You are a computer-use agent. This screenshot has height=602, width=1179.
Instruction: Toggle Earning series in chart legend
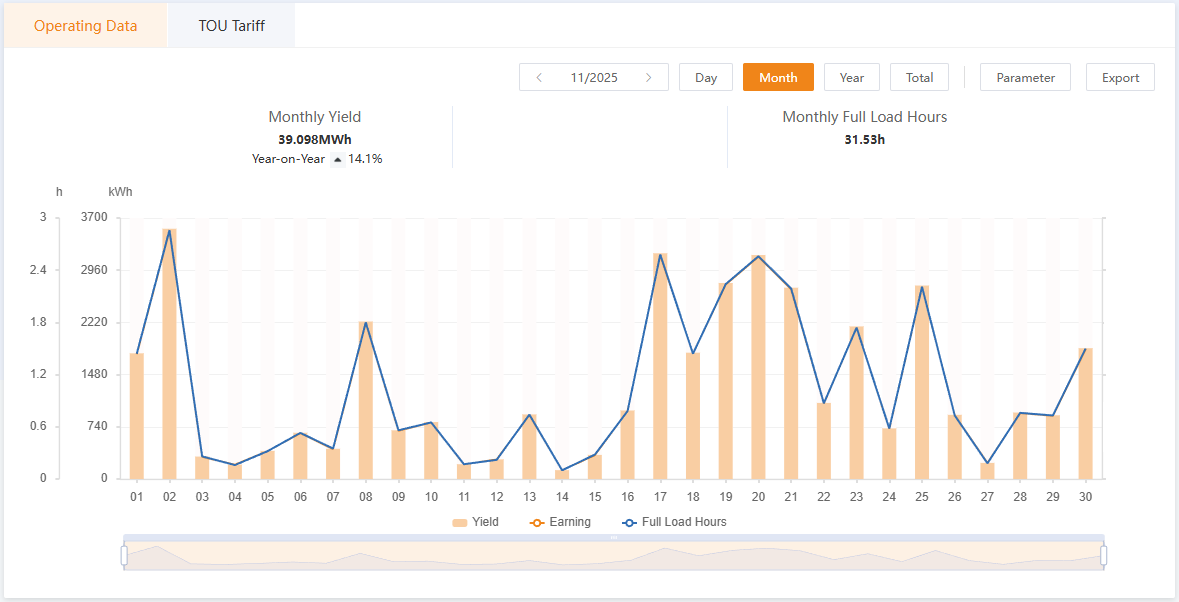tap(558, 522)
